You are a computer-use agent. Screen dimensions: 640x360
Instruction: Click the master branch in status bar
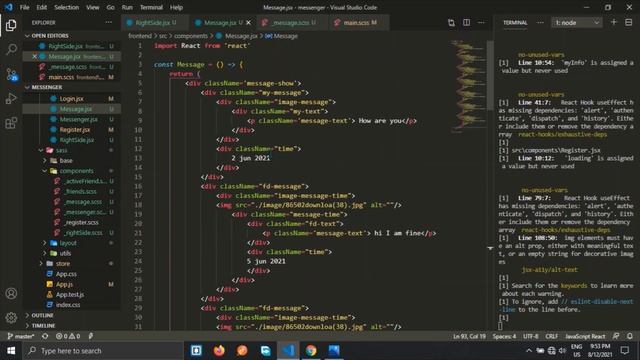click(x=20, y=336)
